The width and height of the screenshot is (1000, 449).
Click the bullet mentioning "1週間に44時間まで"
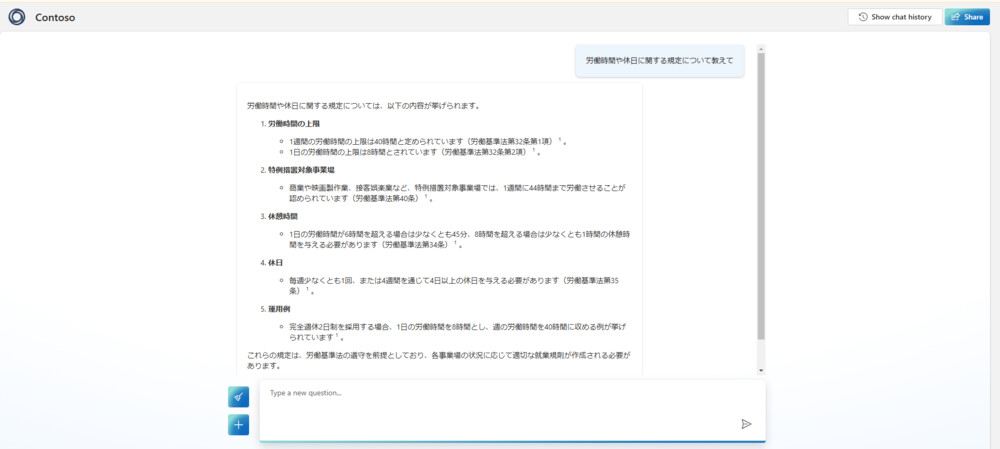pos(458,193)
